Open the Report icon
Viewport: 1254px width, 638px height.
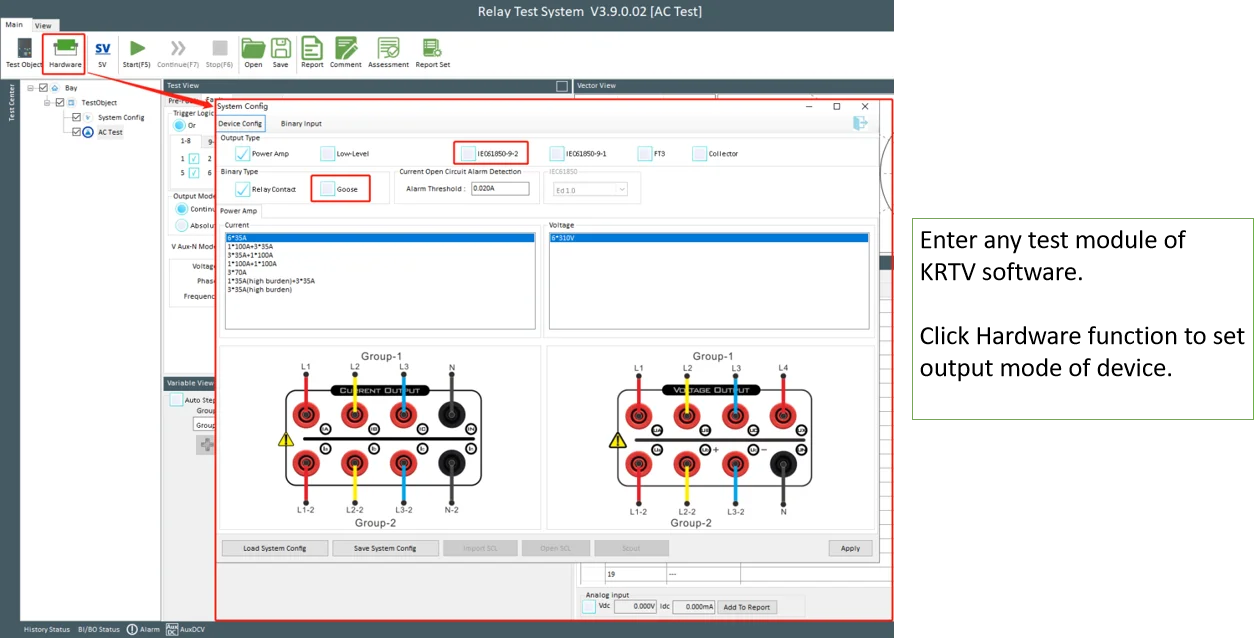pyautogui.click(x=312, y=52)
